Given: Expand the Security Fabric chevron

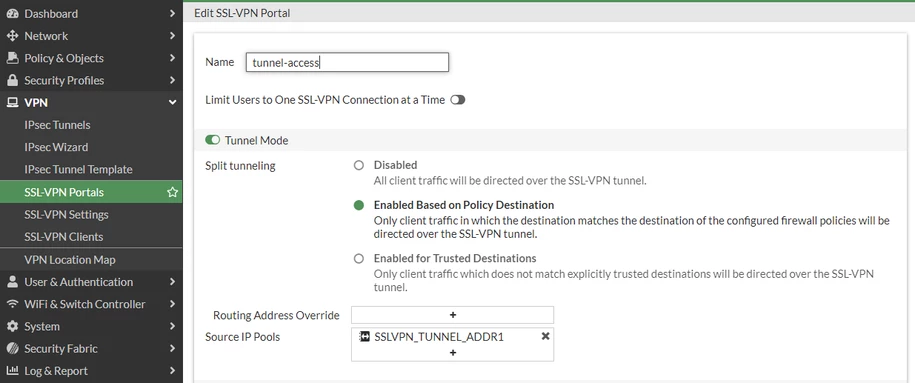Looking at the screenshot, I should click(172, 349).
